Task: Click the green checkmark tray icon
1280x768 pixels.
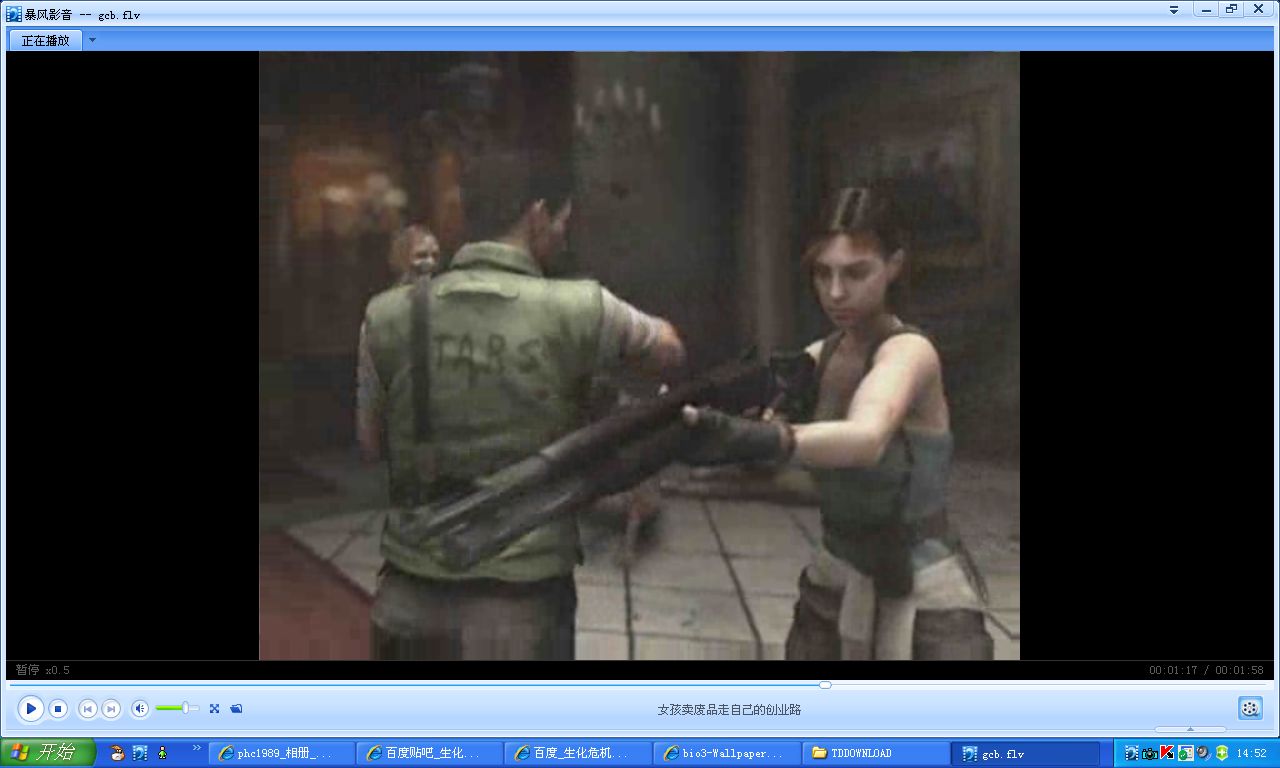Action: pyautogui.click(x=1185, y=753)
